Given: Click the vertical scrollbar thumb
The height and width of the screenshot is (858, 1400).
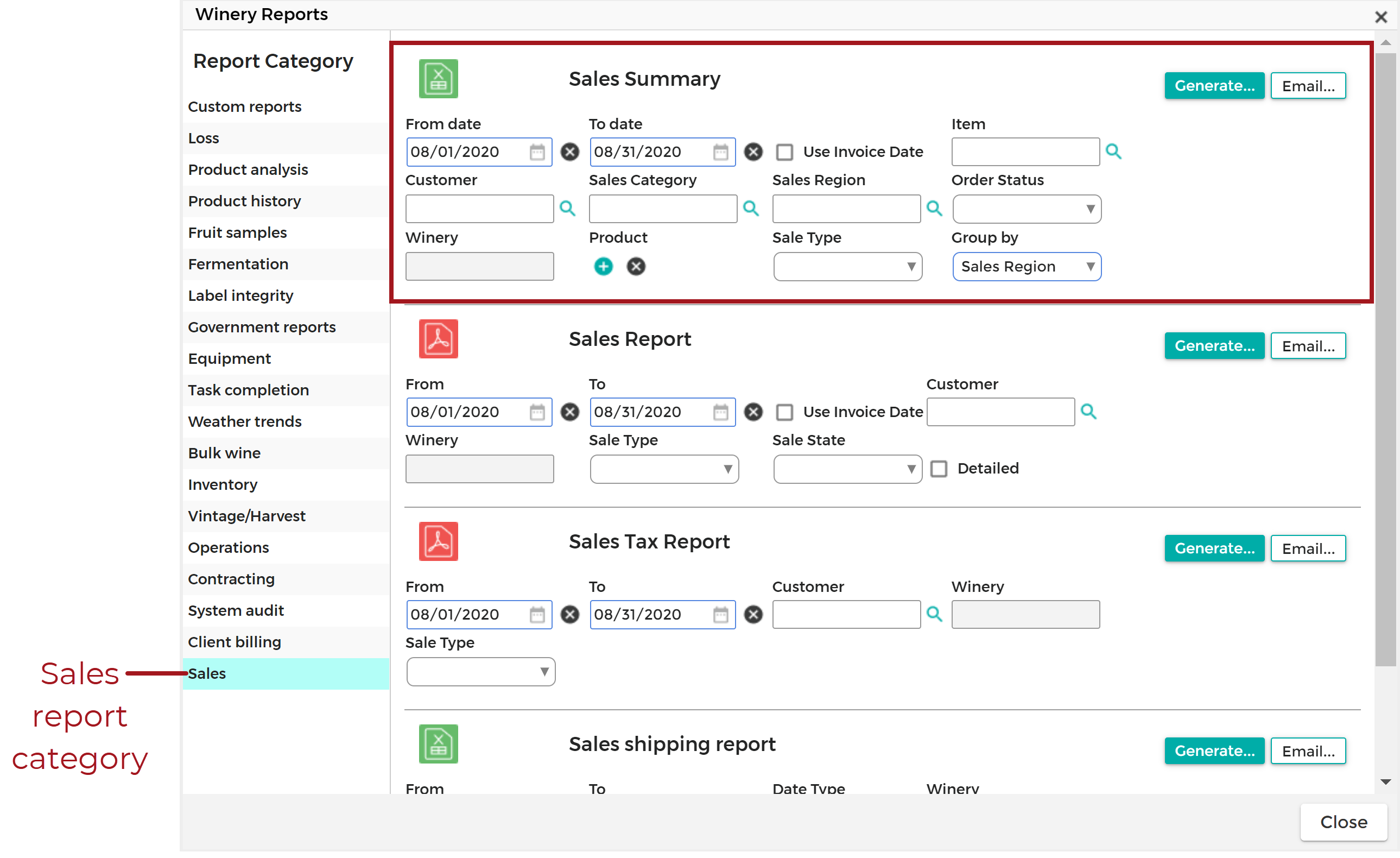Looking at the screenshot, I should pos(1385,359).
